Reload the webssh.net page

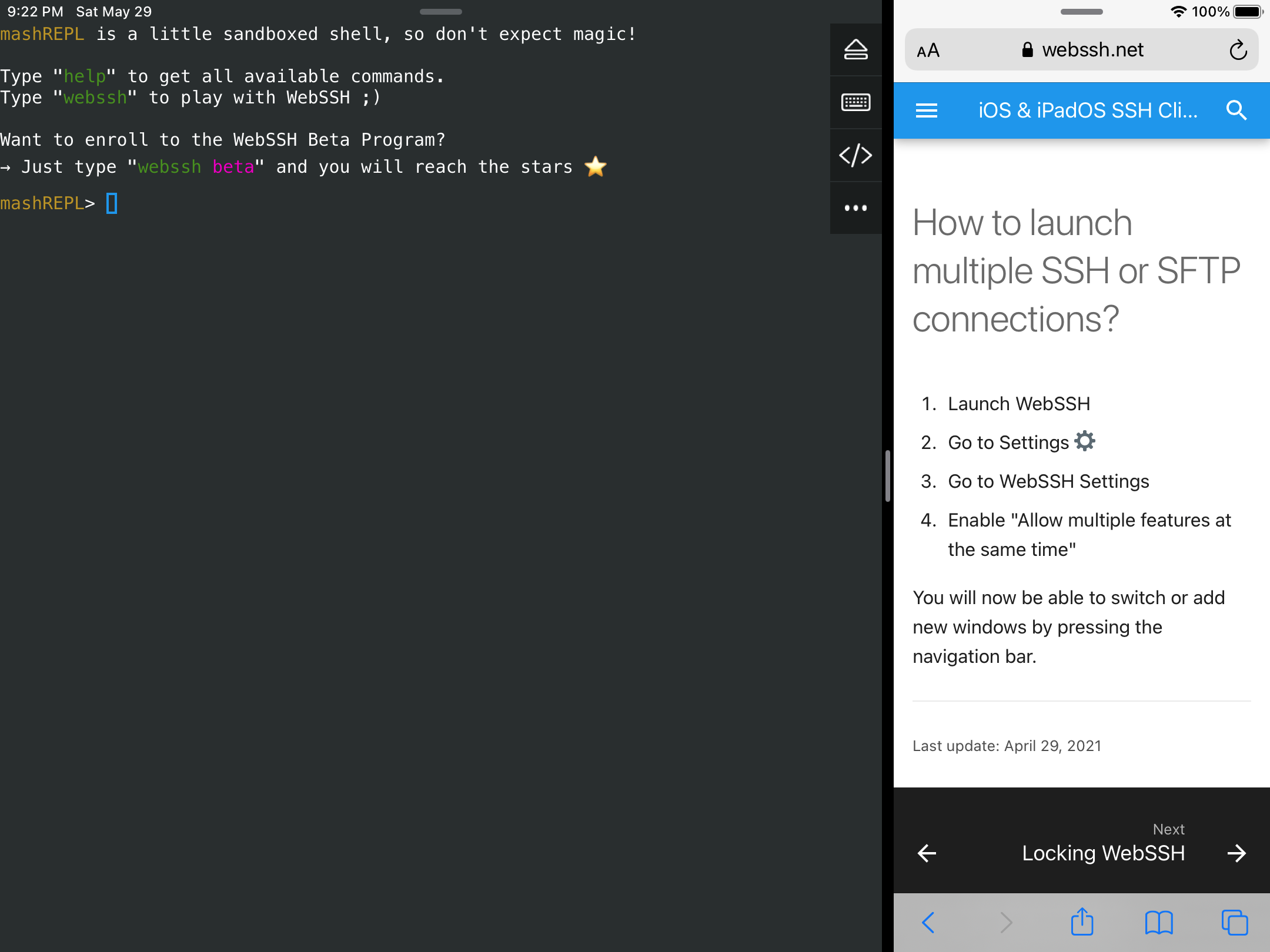(1238, 50)
